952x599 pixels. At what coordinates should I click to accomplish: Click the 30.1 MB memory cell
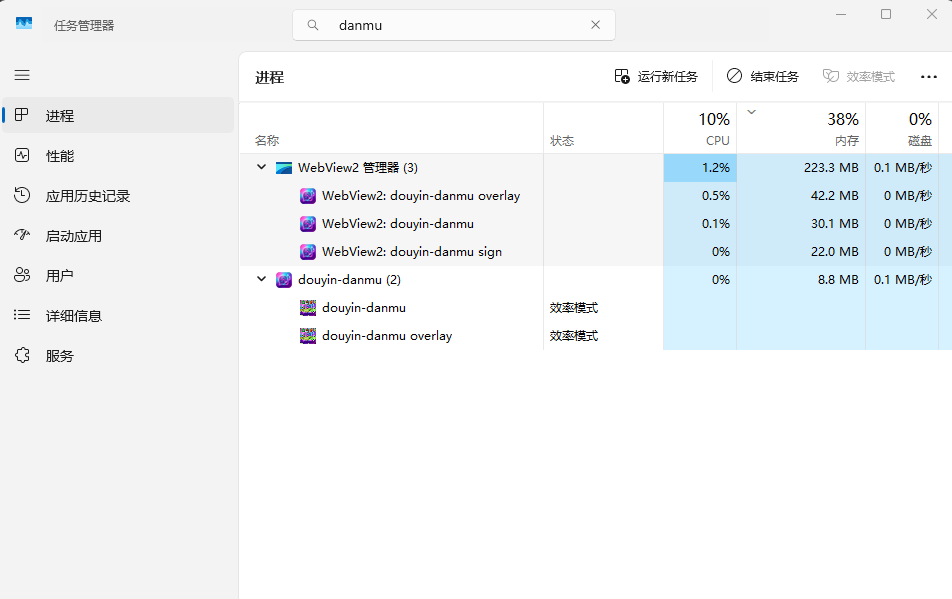pos(801,223)
